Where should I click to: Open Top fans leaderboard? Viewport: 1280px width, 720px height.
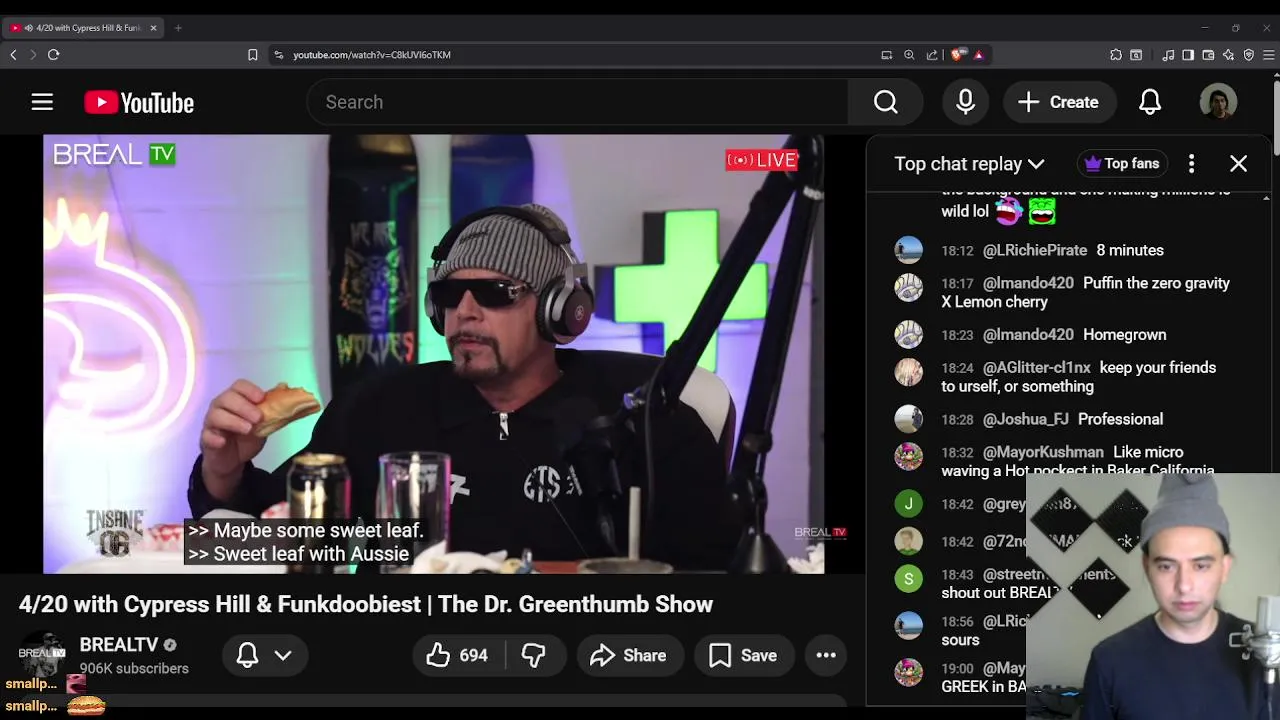tap(1121, 163)
